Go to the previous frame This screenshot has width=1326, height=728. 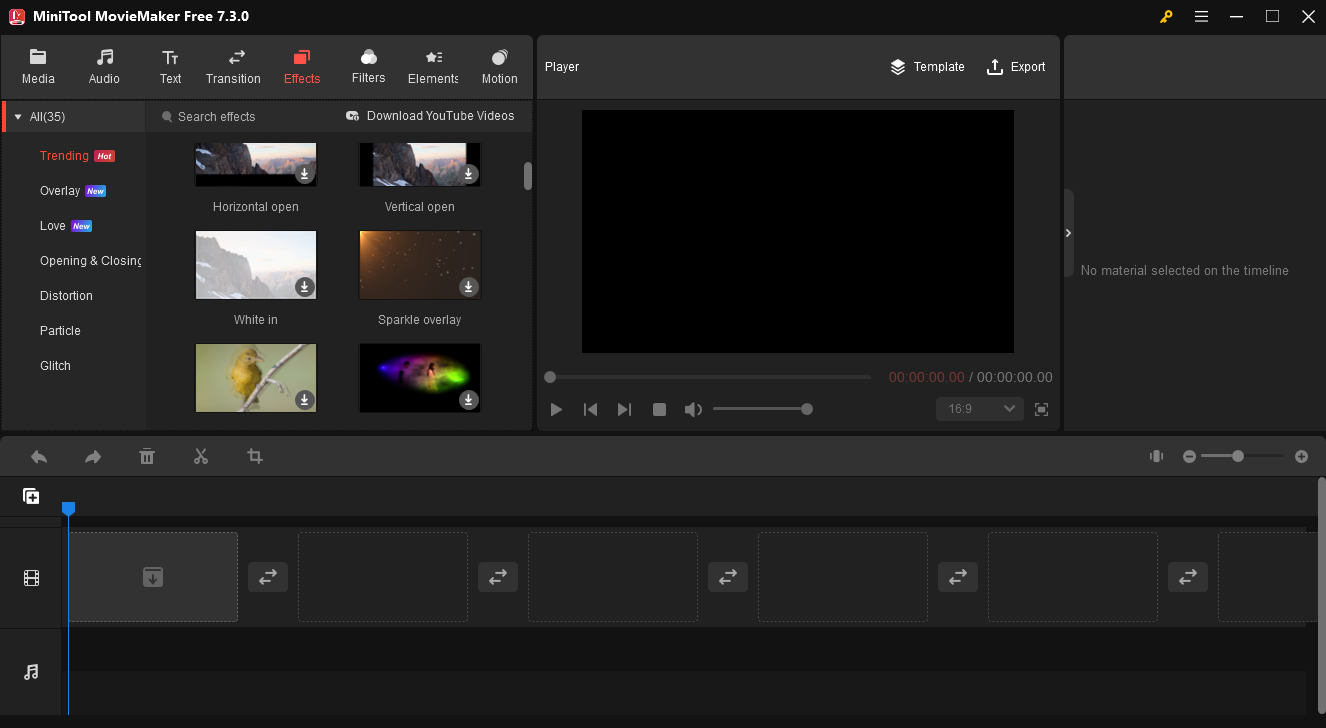click(x=591, y=409)
